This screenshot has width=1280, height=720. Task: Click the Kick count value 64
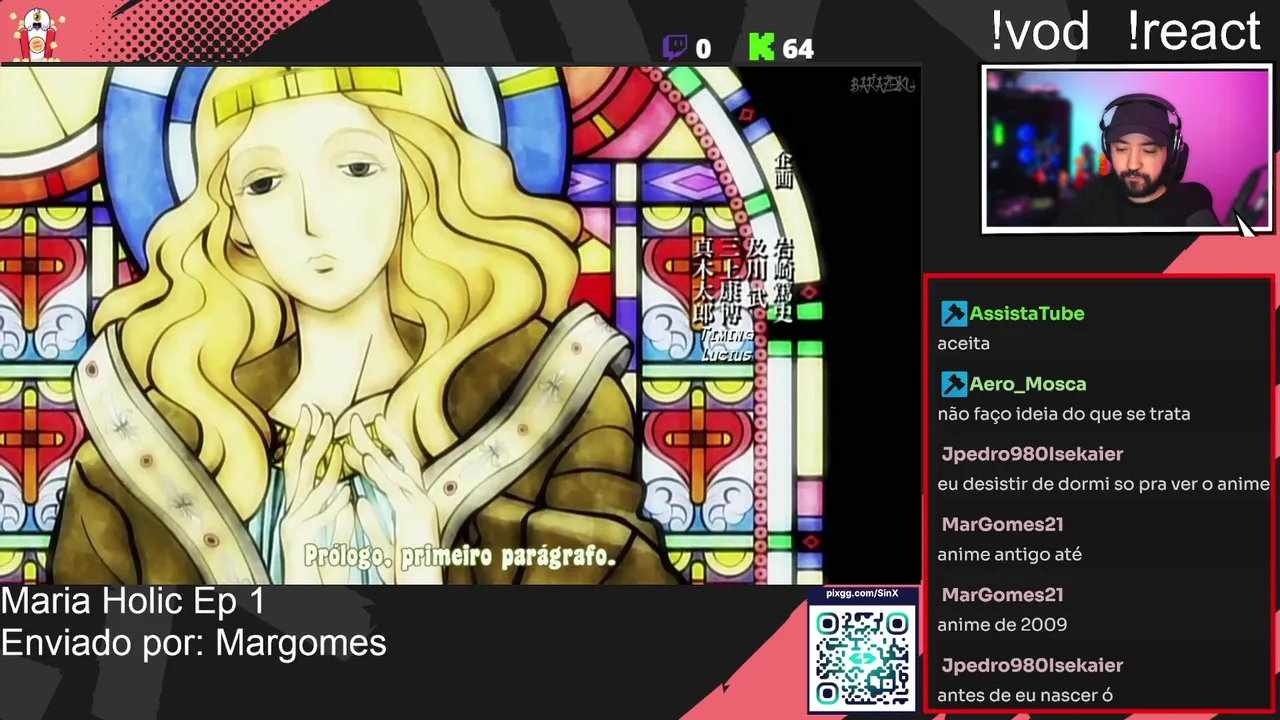(x=798, y=49)
